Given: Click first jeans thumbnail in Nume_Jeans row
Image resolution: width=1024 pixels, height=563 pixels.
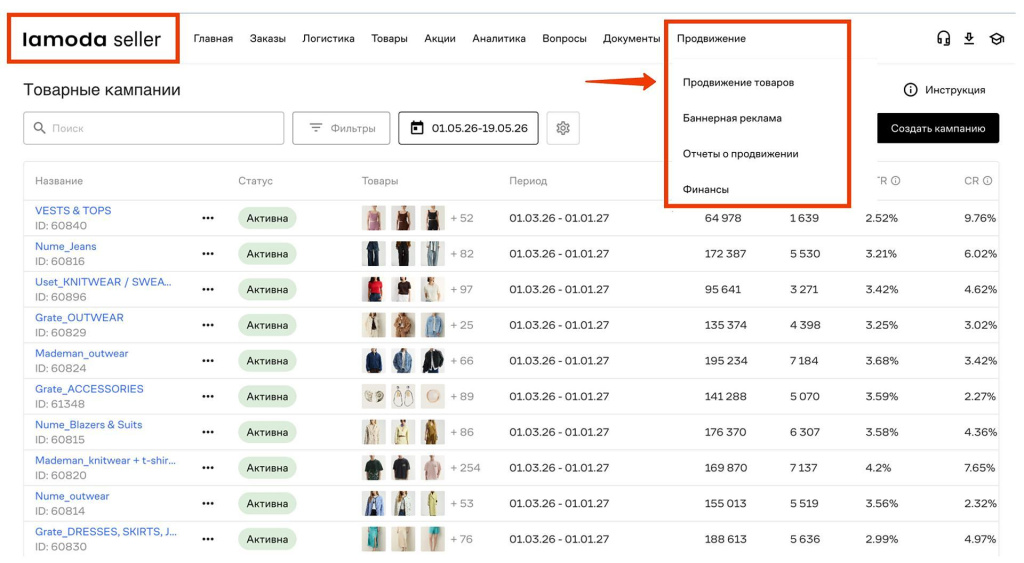Looking at the screenshot, I should click(x=374, y=253).
